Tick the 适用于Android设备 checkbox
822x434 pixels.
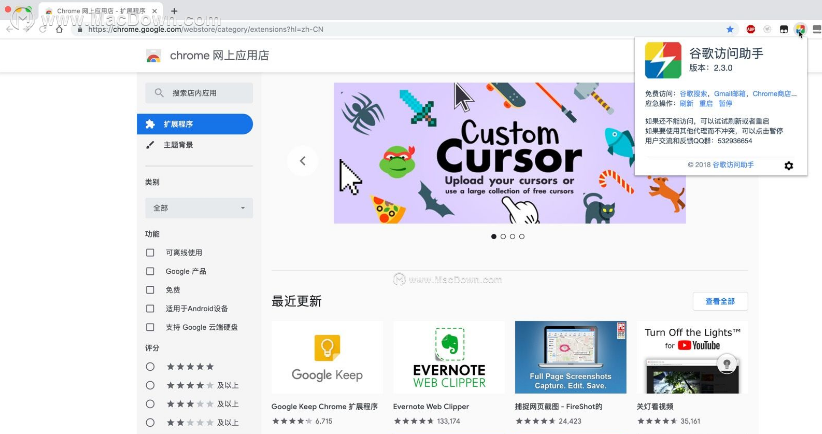[150, 309]
